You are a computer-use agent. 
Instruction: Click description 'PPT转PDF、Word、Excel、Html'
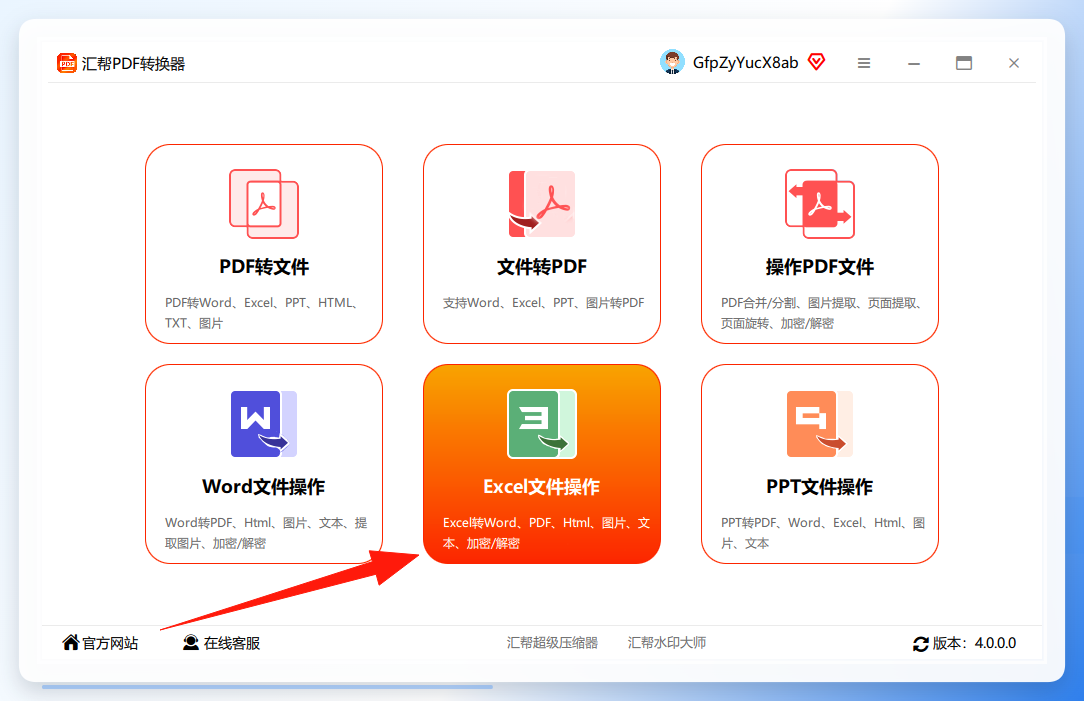[823, 532]
